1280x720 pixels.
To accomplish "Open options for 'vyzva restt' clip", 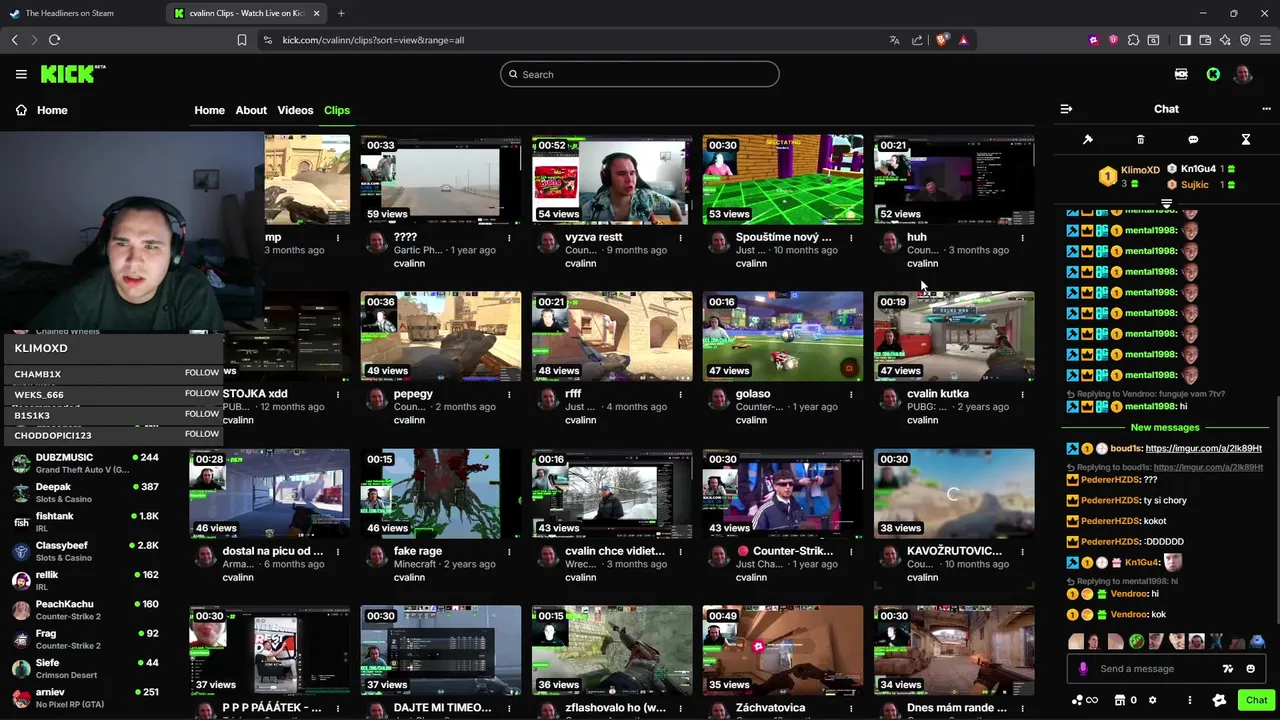I will [x=680, y=238].
